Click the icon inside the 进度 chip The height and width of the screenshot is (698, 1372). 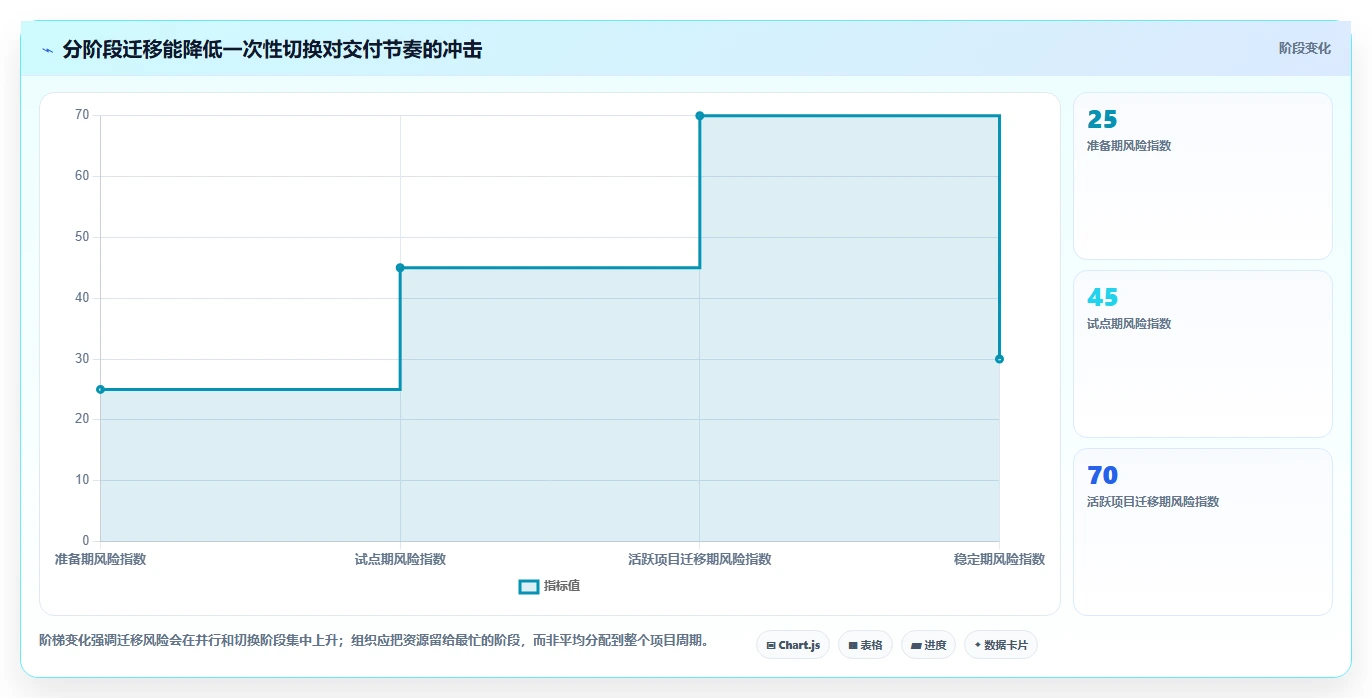tap(916, 646)
